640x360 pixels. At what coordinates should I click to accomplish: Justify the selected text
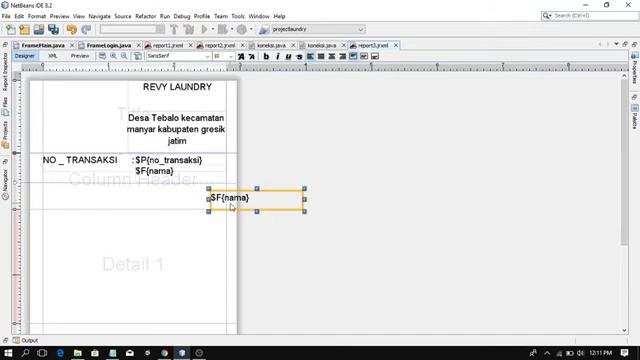click(x=321, y=56)
